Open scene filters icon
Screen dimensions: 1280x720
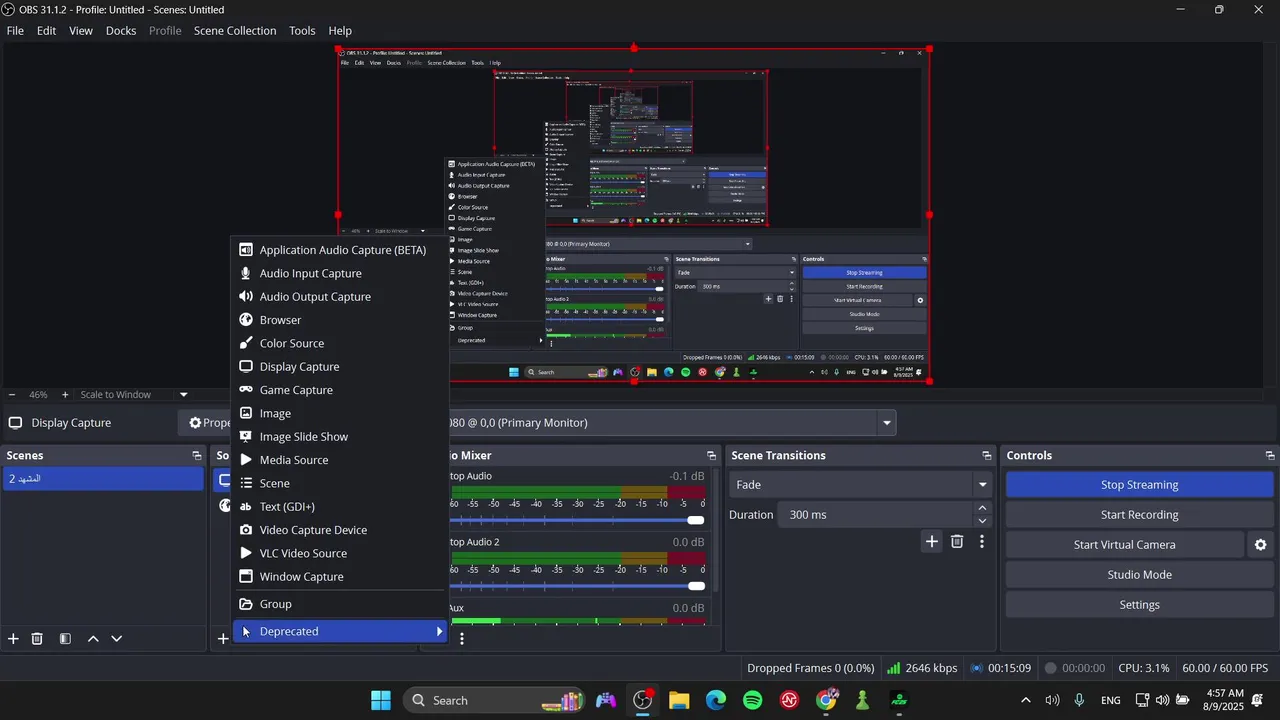click(65, 639)
